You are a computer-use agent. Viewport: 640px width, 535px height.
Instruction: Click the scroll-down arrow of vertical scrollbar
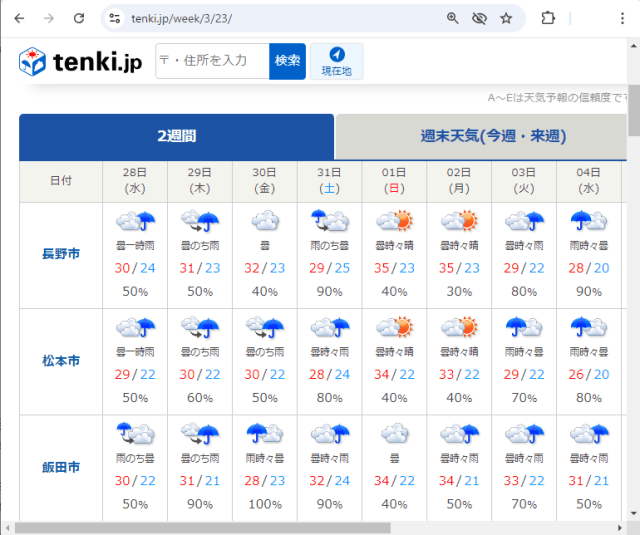pyautogui.click(x=634, y=514)
